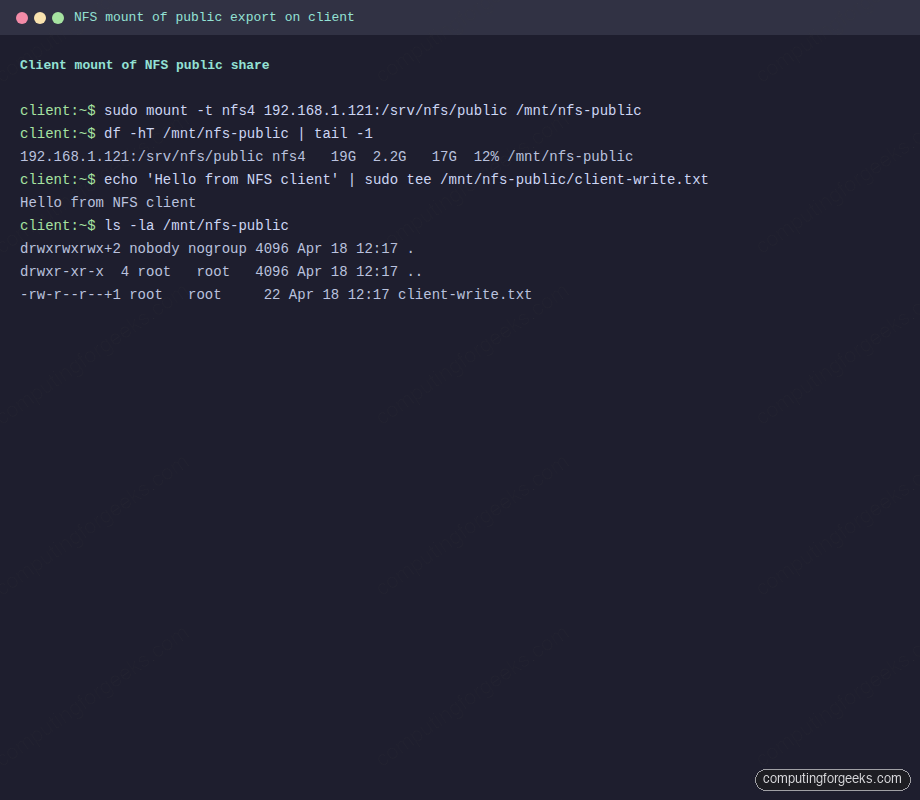
Task: Select the sudo tee command text
Action: [x=398, y=179]
